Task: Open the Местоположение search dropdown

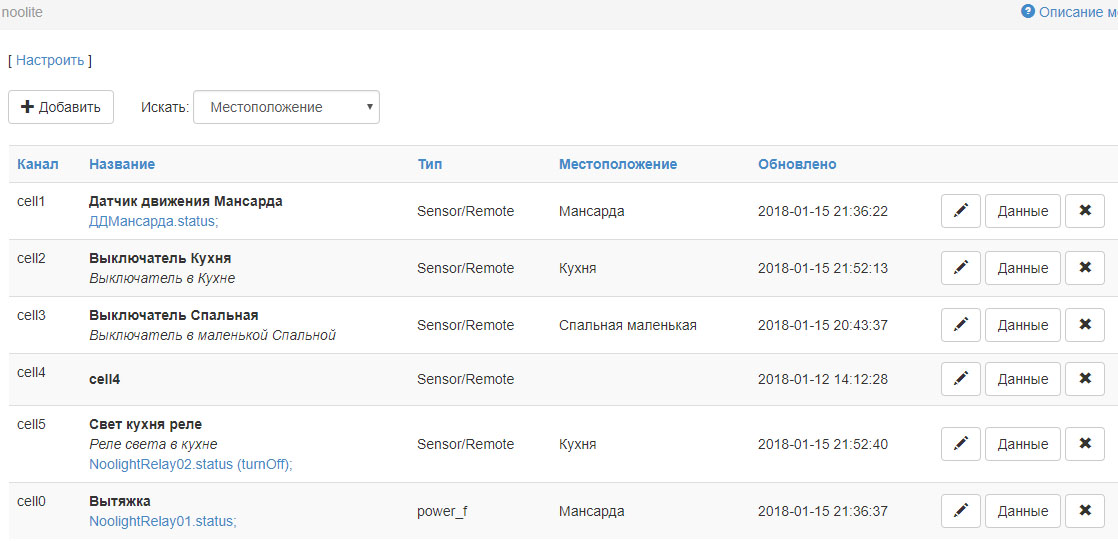Action: pos(286,107)
